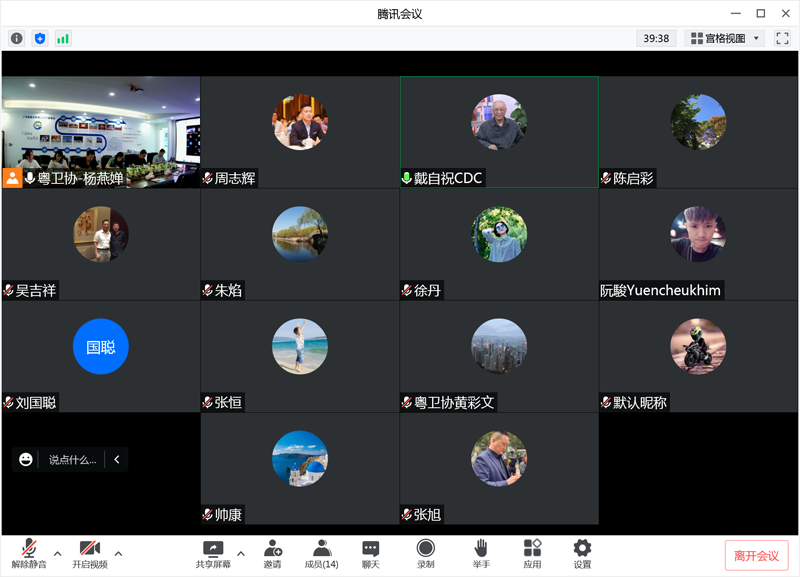
Task: Expand share options arrow beside 共享屏幕
Action: [x=241, y=554]
